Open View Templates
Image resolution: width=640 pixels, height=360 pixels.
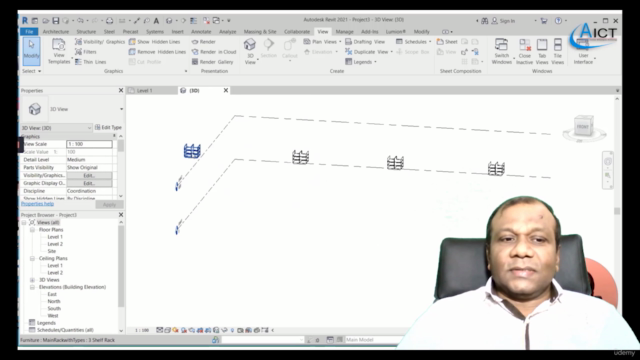pos(59,51)
